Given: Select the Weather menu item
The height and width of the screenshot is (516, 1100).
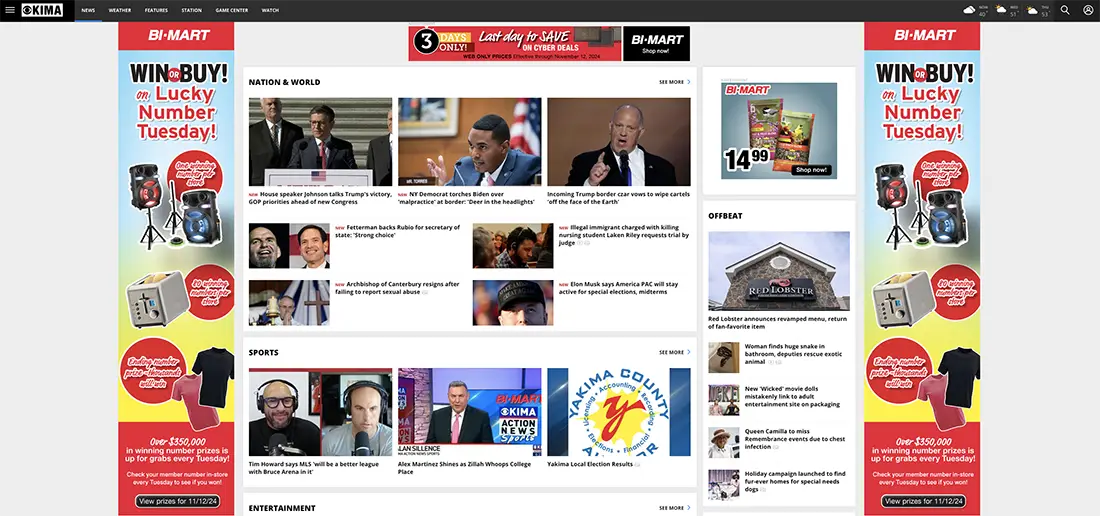Looking at the screenshot, I should [119, 11].
